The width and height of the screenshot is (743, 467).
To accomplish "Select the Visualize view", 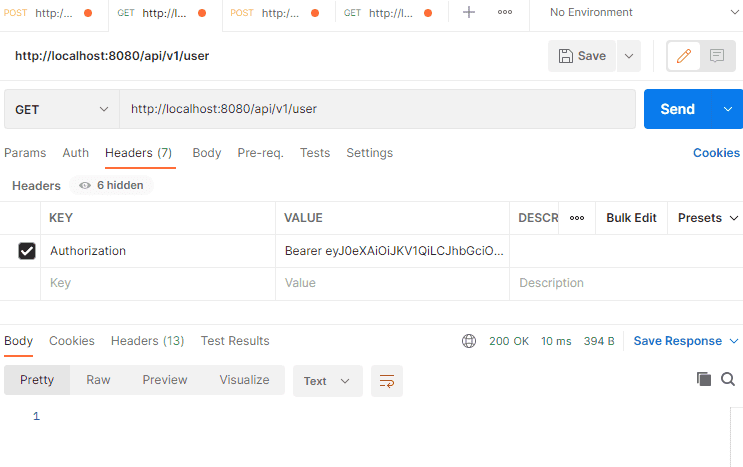I will (x=245, y=380).
